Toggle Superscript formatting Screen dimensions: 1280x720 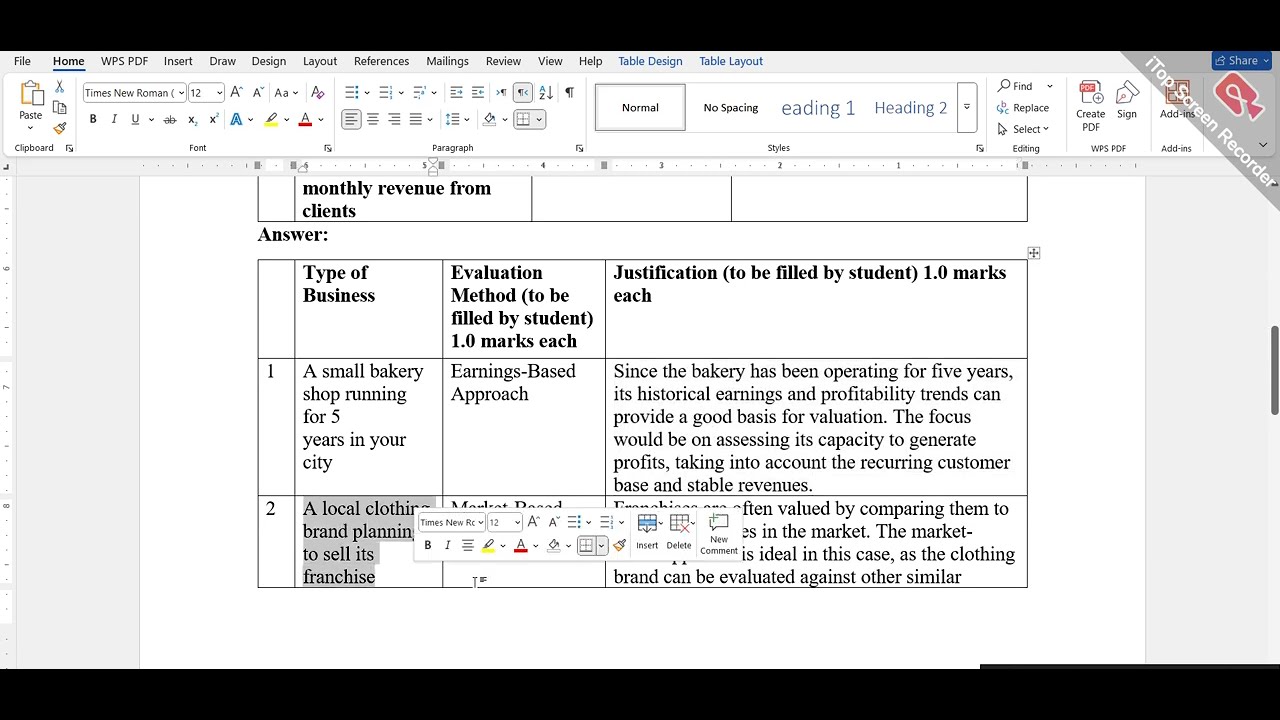coord(213,120)
